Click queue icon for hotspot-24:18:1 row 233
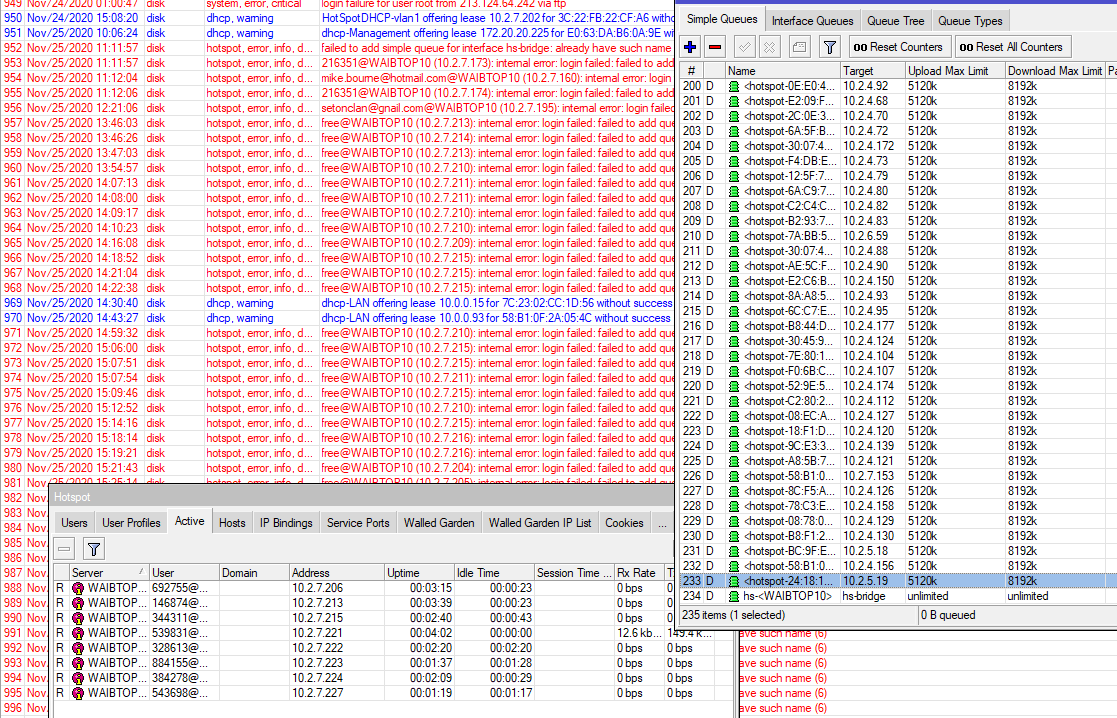The height and width of the screenshot is (718, 1117). [x=734, y=581]
